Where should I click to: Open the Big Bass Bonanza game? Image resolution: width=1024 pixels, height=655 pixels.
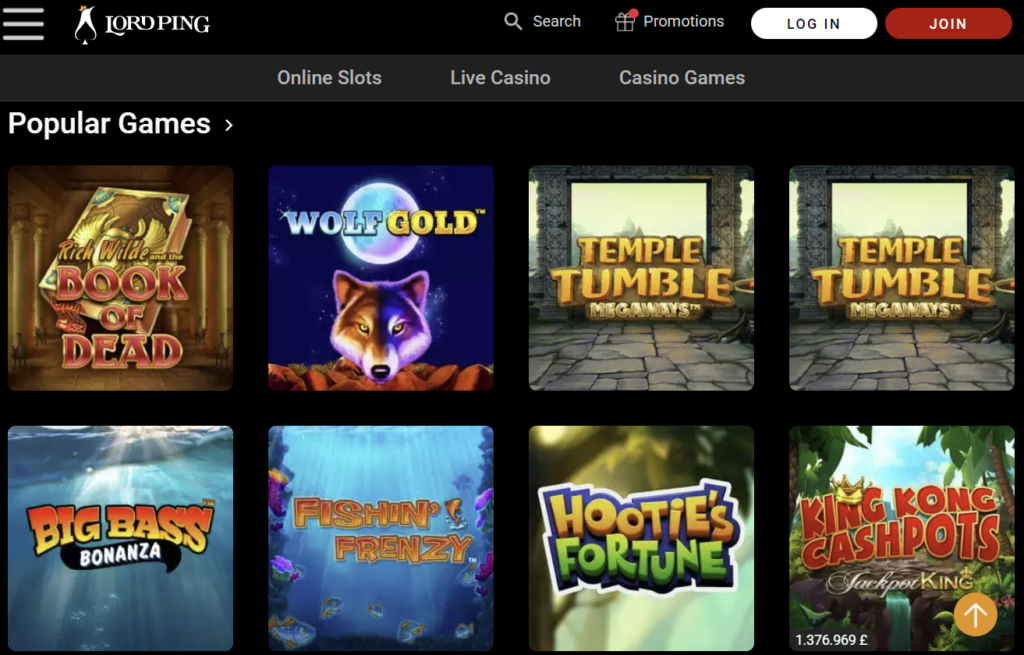[120, 538]
